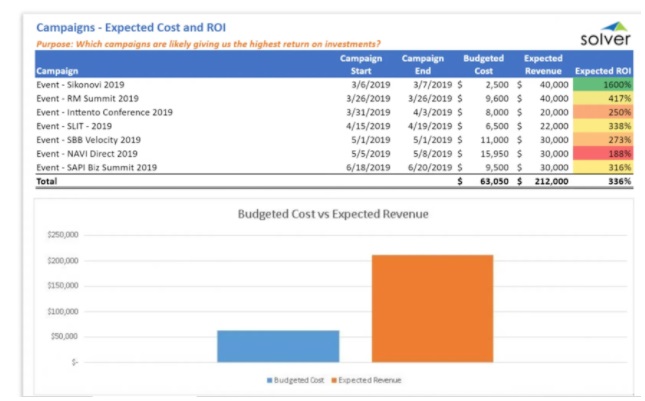Click the 6,500 budgeted cost value
The width and height of the screenshot is (645, 401).
coord(497,126)
